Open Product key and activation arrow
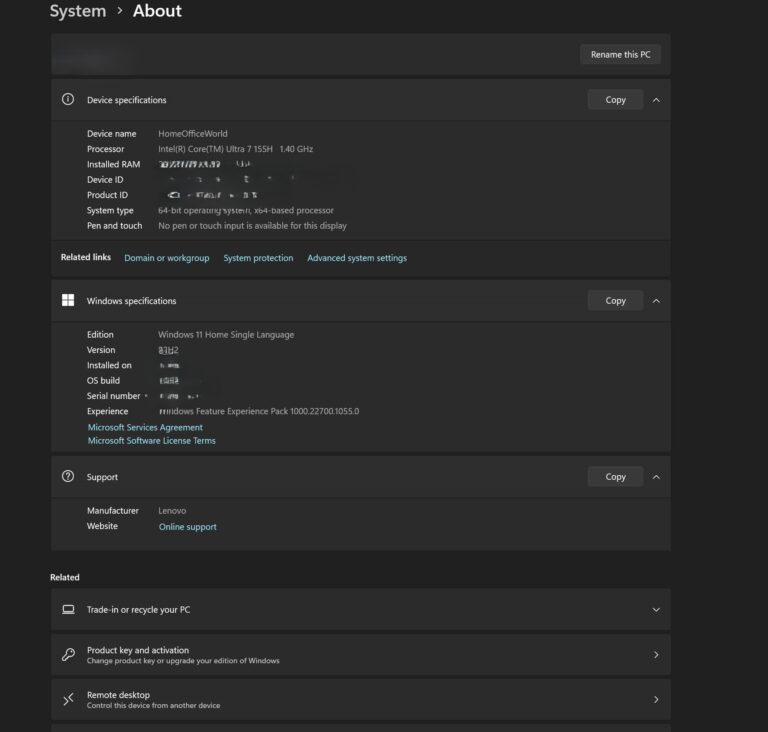The width and height of the screenshot is (768, 732). [656, 655]
